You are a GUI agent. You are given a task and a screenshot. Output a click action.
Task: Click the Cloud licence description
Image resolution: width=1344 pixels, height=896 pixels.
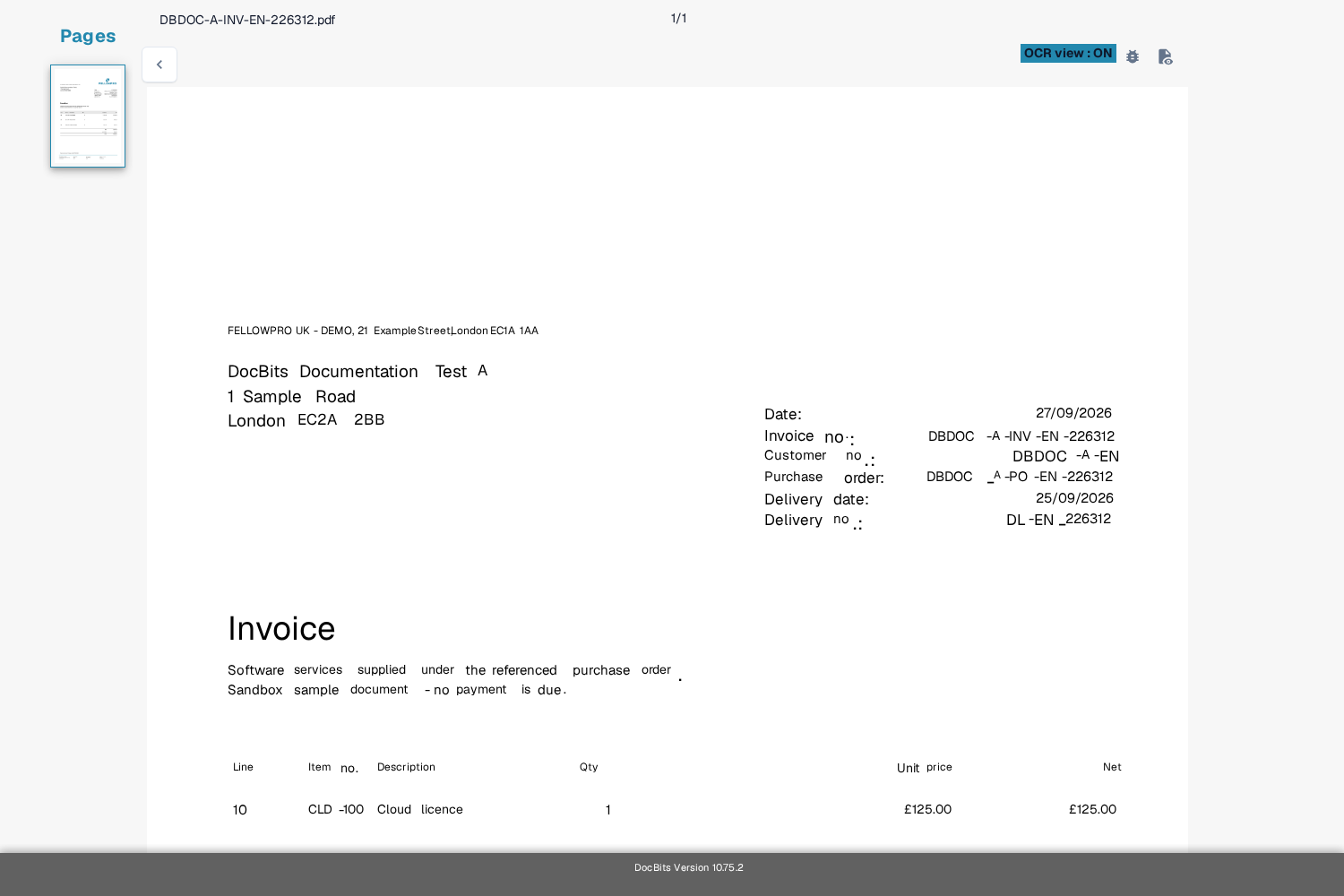tap(420, 809)
